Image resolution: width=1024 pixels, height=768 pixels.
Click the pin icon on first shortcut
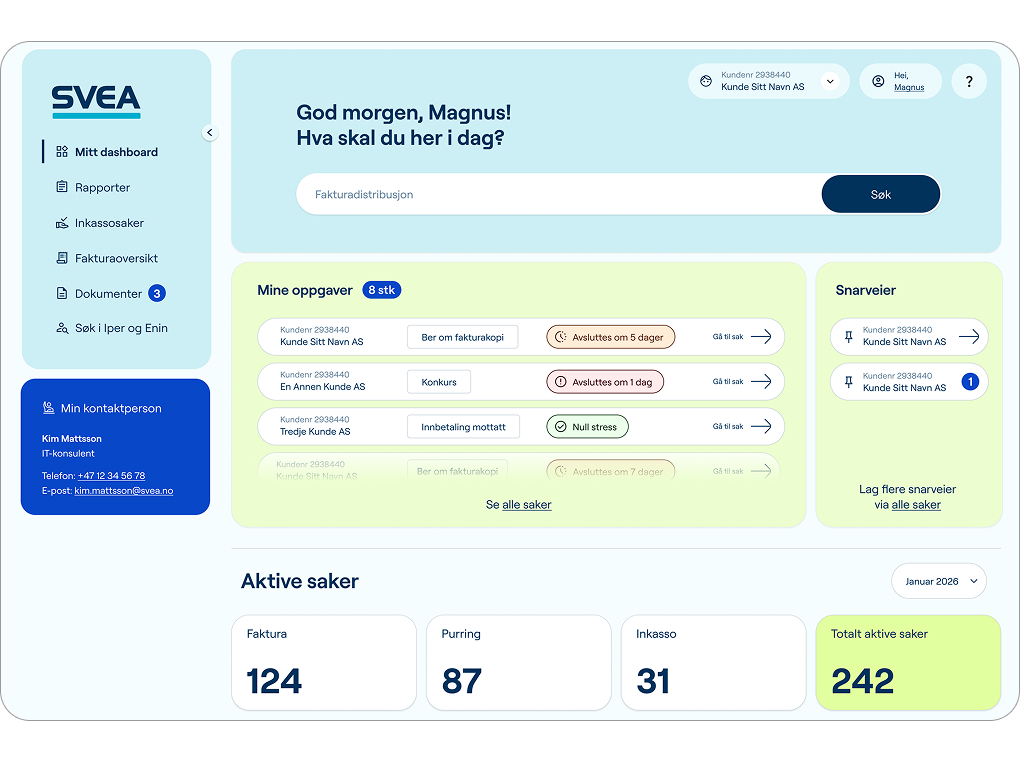click(x=849, y=337)
